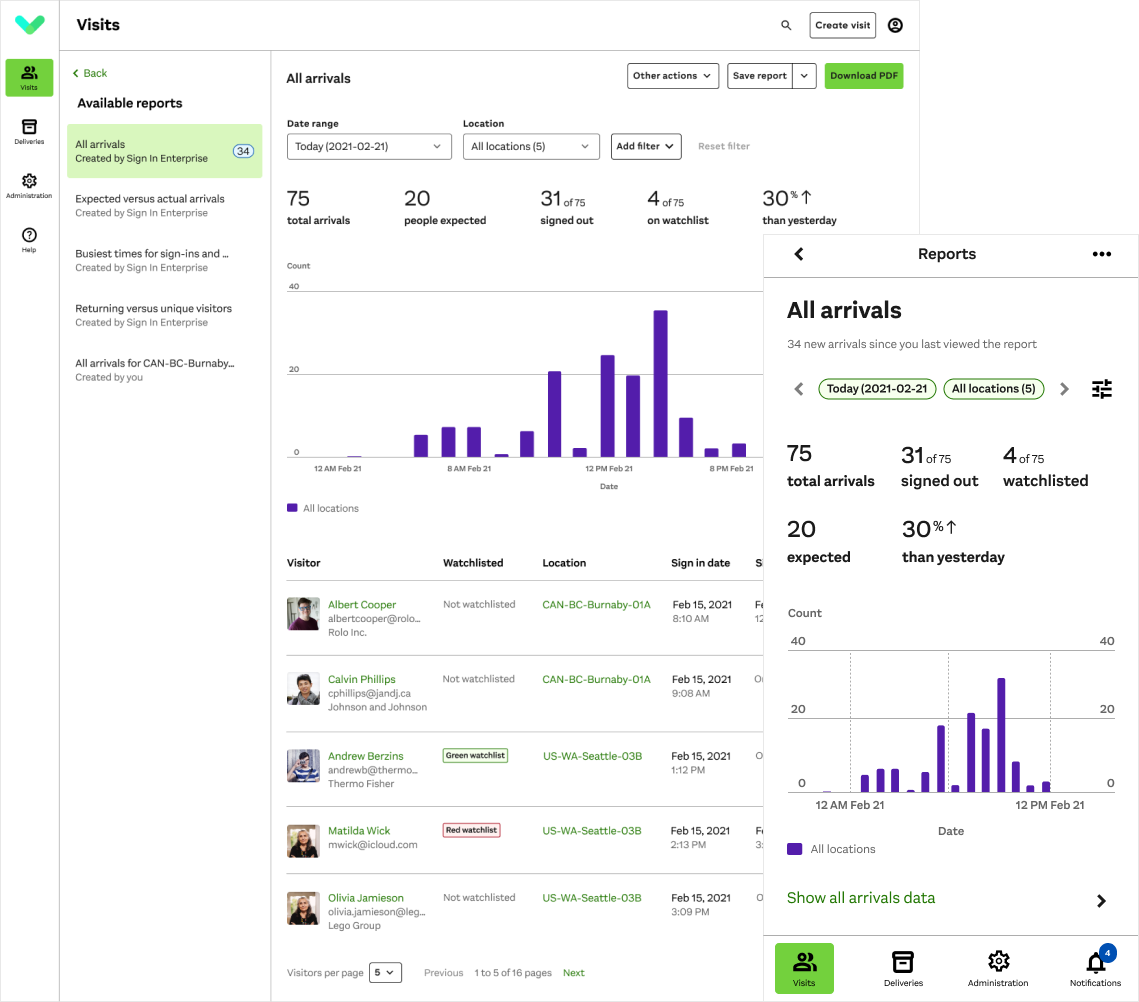Open the user account profile icon
The image size is (1139, 1002).
895,26
